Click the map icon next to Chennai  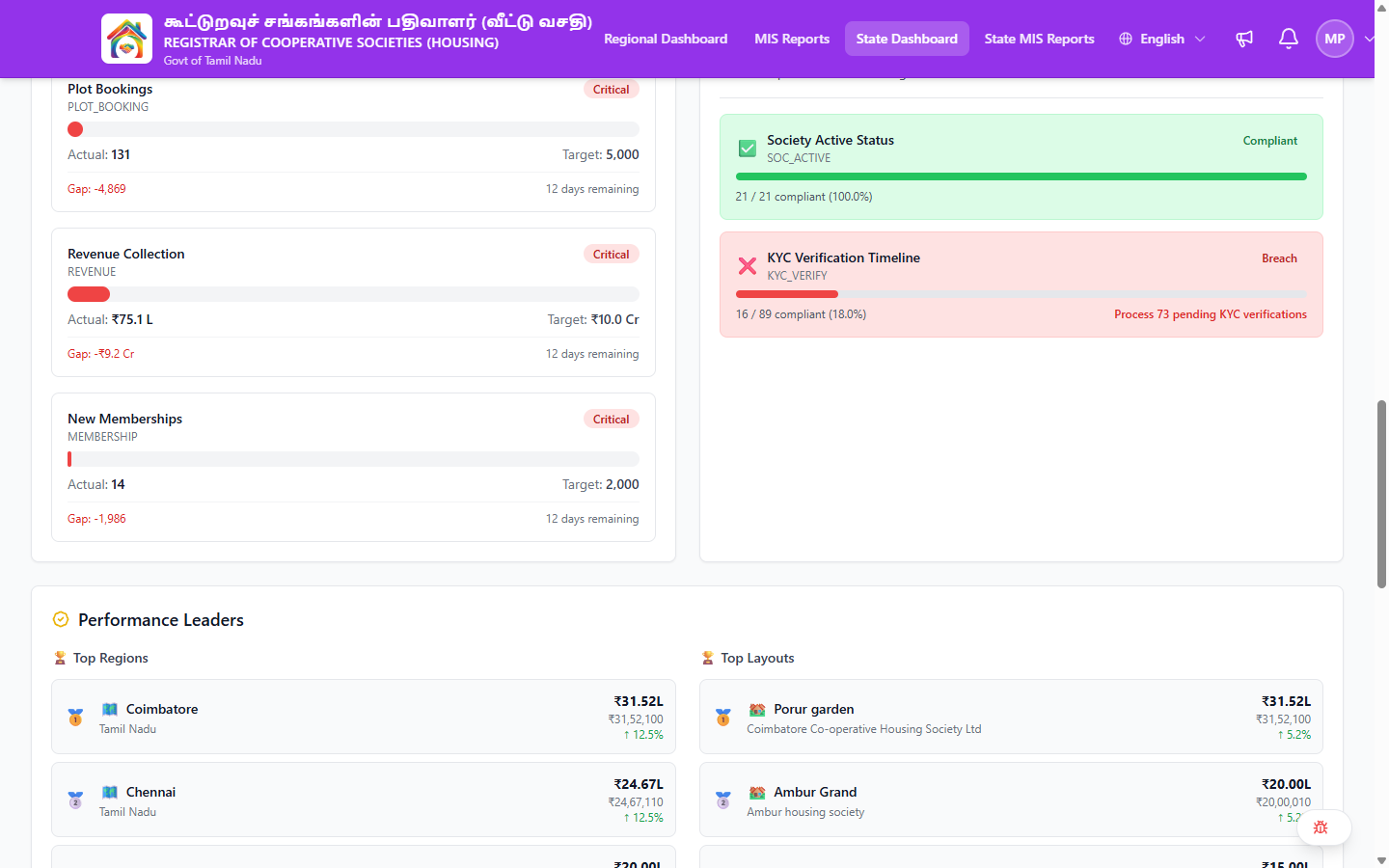click(x=110, y=792)
